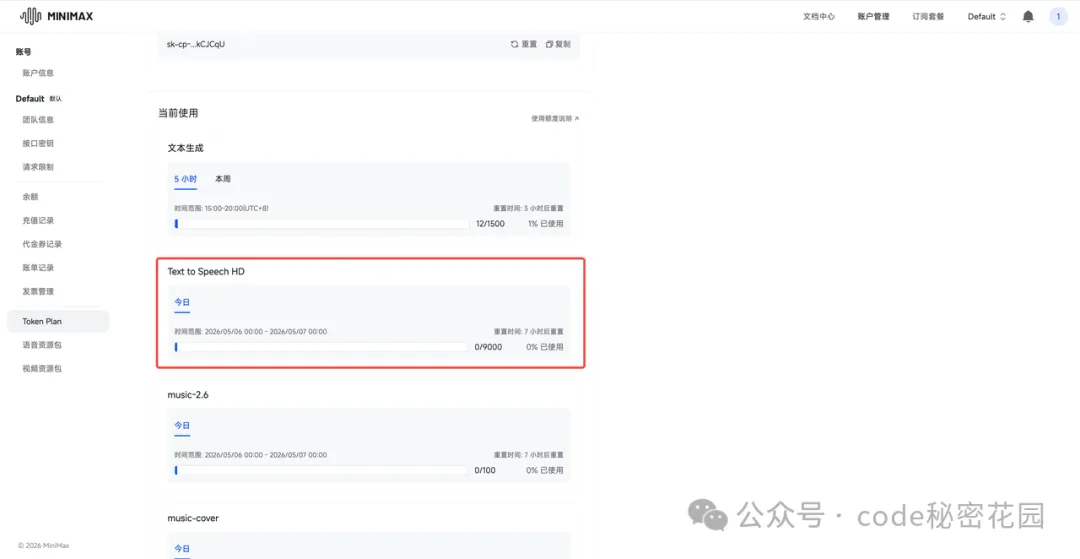
Task: Select 接口密钥 in sidebar
Action: coord(38,144)
